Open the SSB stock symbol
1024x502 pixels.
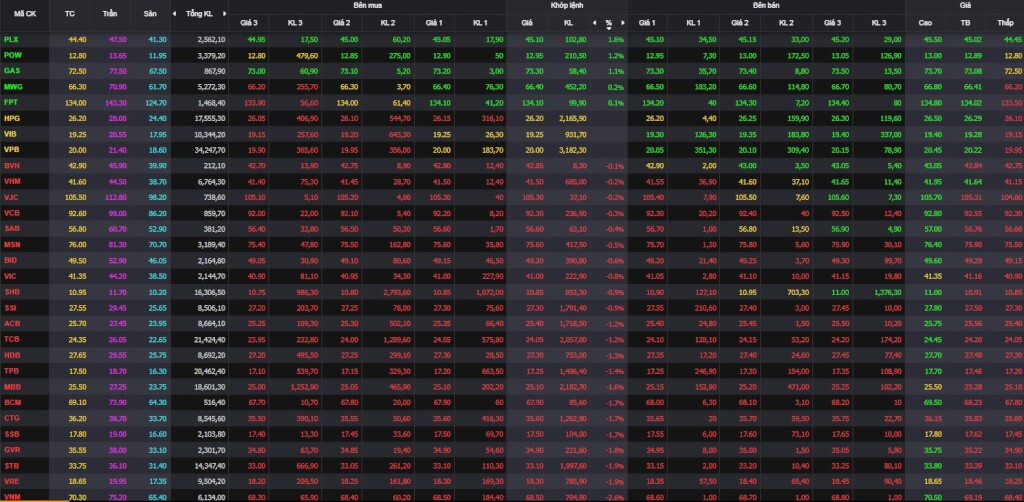click(x=11, y=433)
